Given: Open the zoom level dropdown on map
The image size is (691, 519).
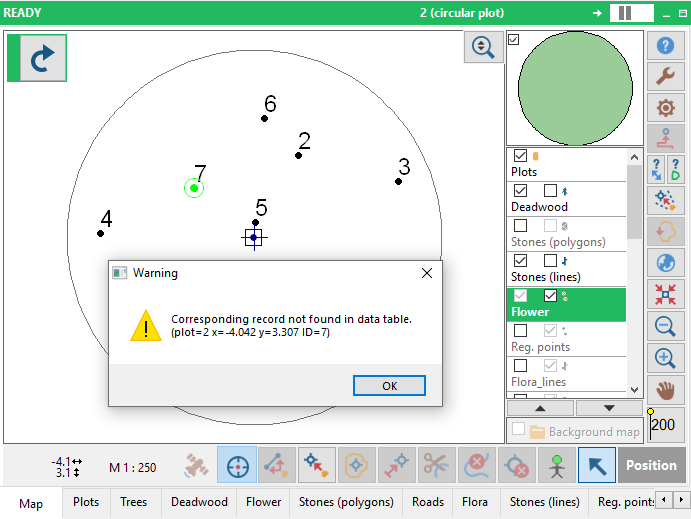Looking at the screenshot, I should (484, 47).
